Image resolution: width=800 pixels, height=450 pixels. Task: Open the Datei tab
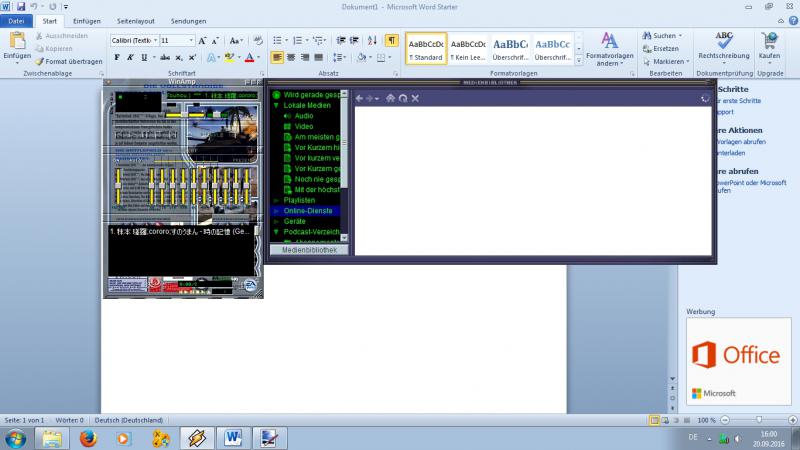16,21
